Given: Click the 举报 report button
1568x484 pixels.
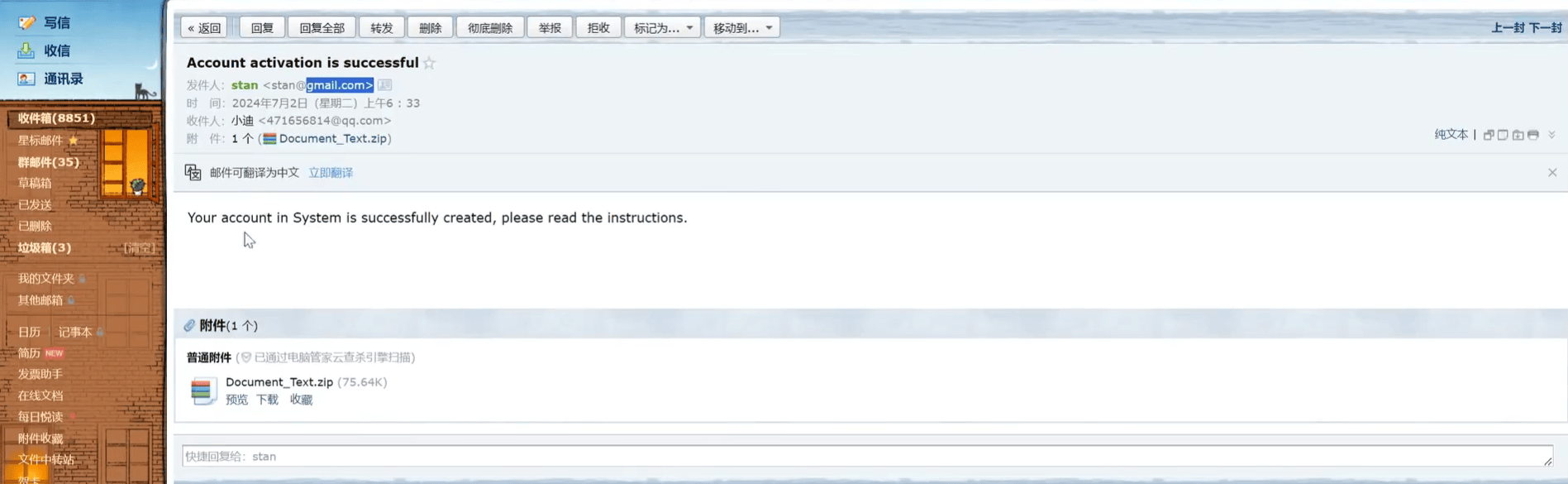Looking at the screenshot, I should 550,27.
